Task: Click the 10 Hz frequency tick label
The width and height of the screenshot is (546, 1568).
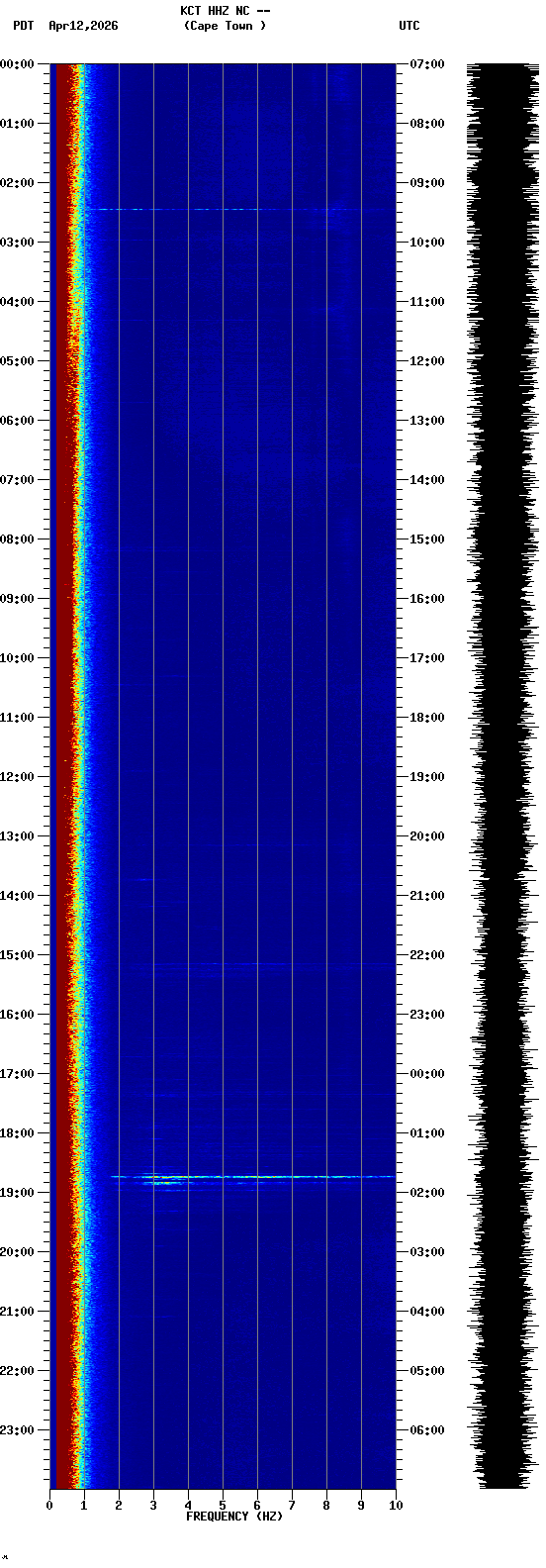Action: pyautogui.click(x=396, y=1506)
